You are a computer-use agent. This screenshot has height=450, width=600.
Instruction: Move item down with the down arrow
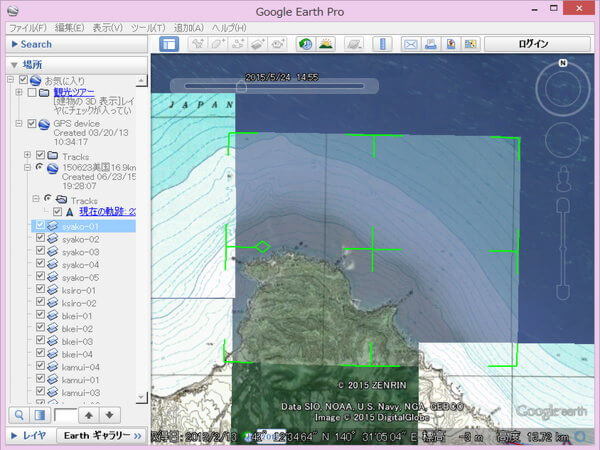point(109,415)
